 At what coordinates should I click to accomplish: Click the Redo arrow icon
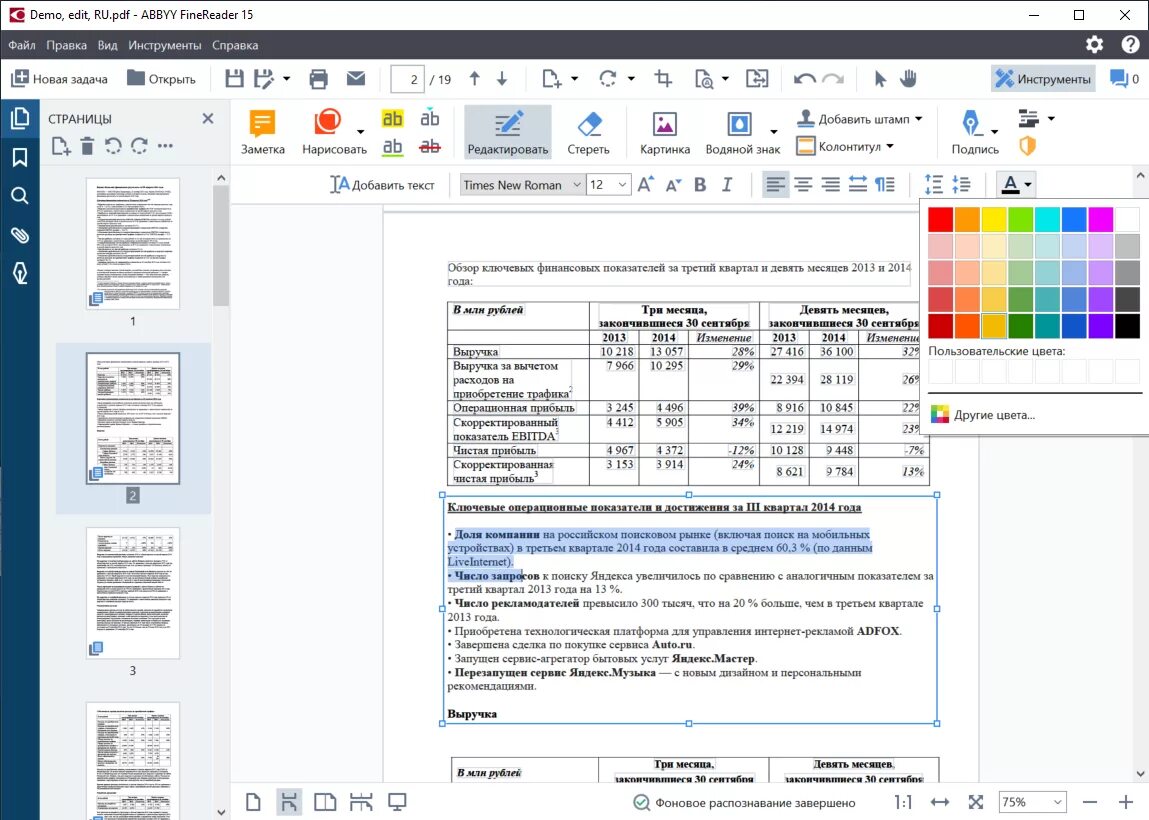point(833,79)
